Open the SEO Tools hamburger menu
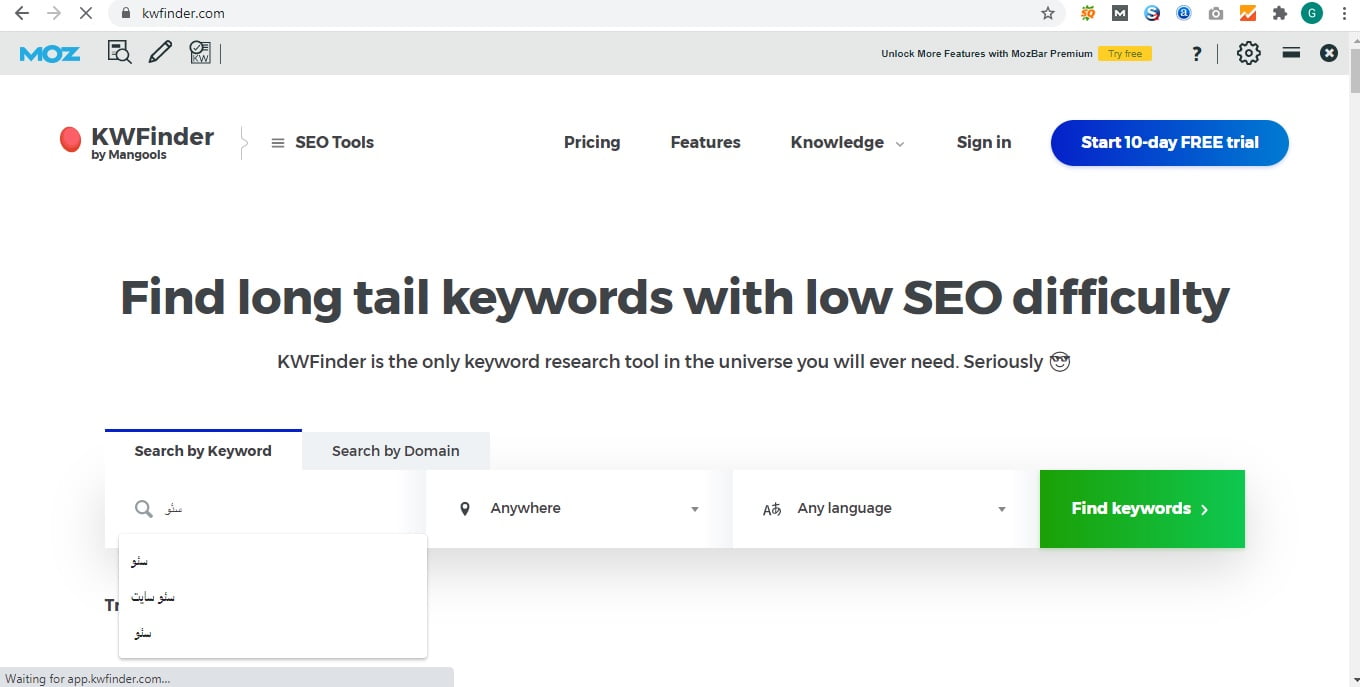1360x687 pixels. point(322,143)
